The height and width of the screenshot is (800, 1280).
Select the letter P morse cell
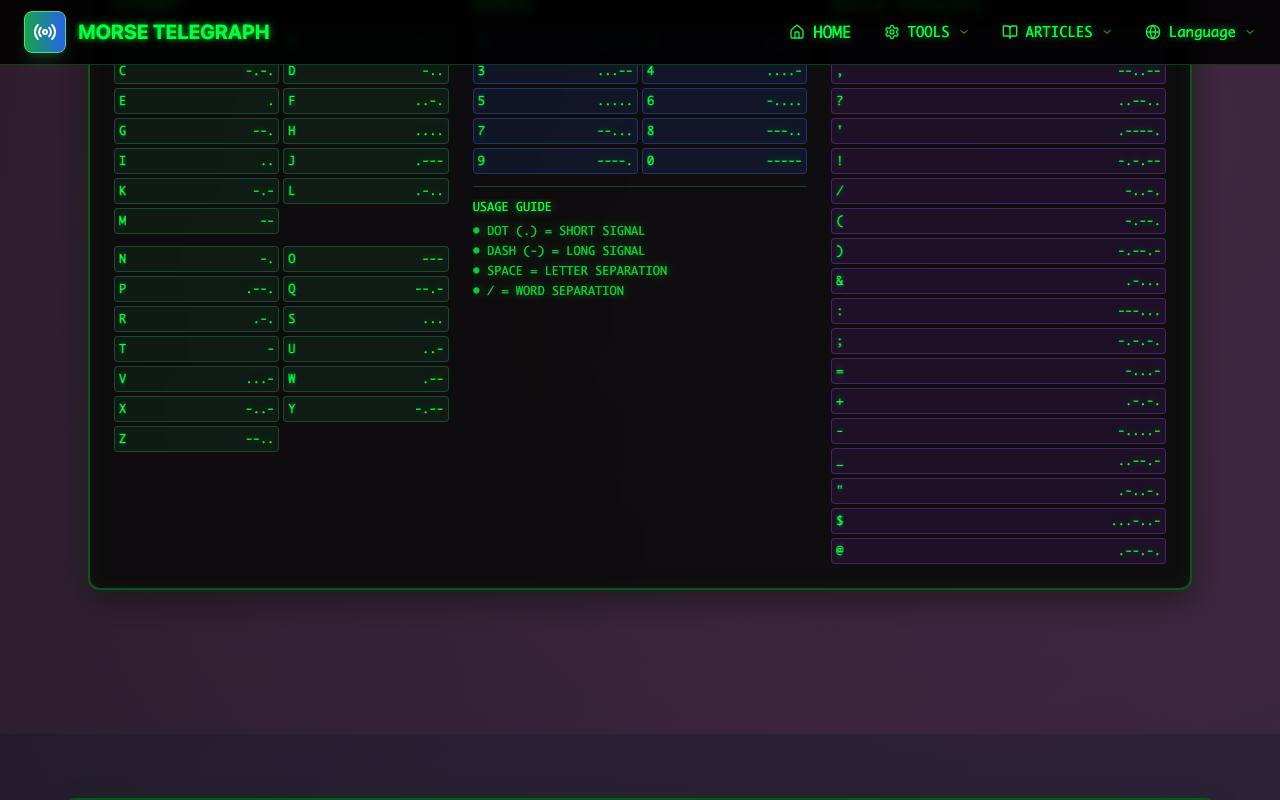(196, 289)
